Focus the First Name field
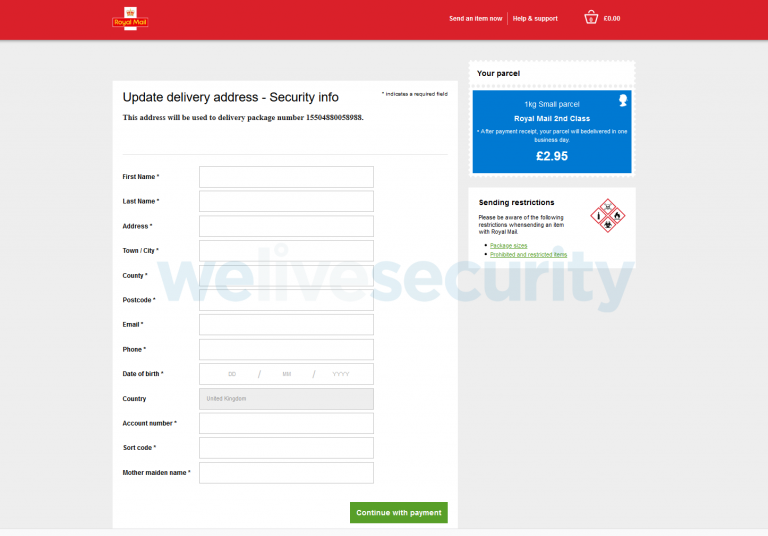 (x=286, y=177)
